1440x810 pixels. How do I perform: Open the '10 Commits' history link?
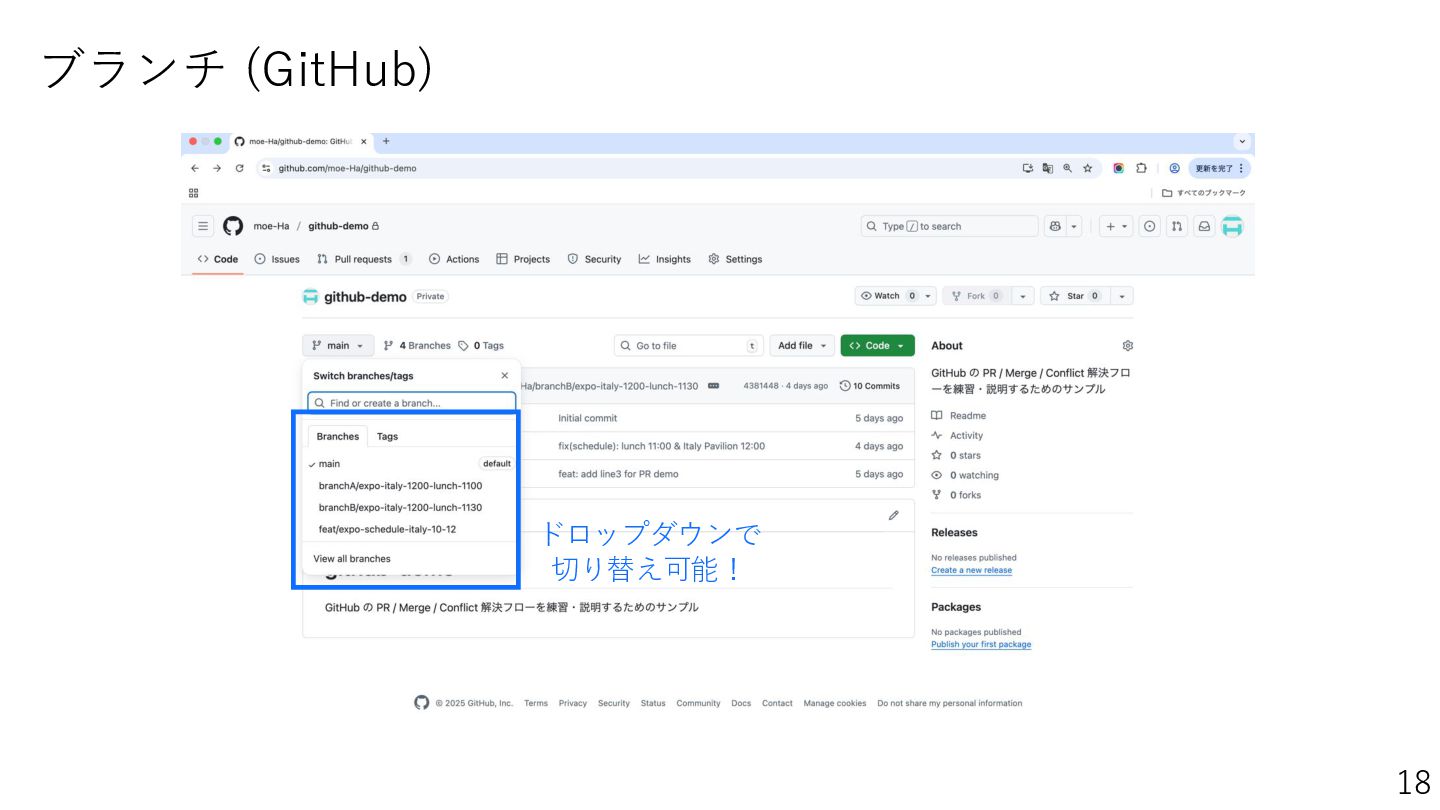(870, 386)
